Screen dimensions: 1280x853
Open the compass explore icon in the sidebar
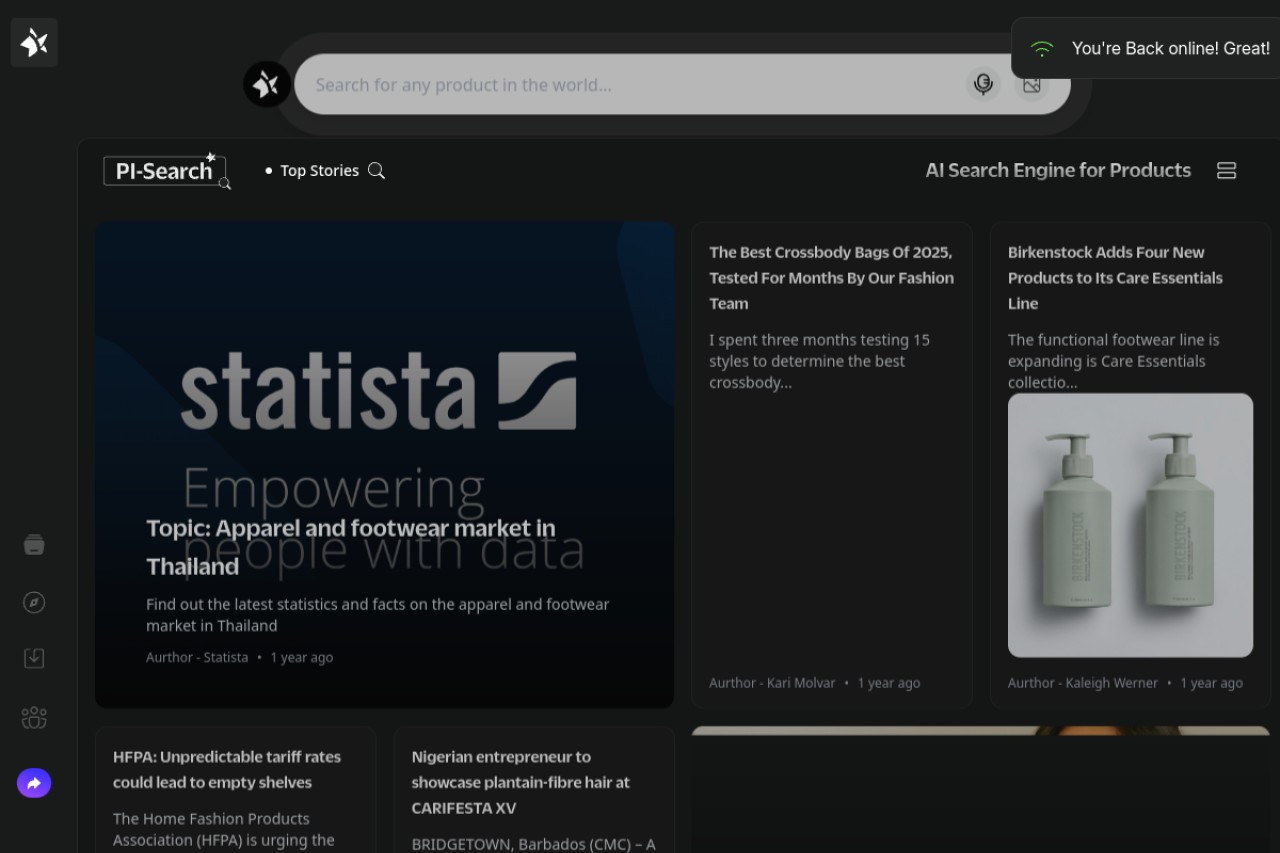coord(34,602)
